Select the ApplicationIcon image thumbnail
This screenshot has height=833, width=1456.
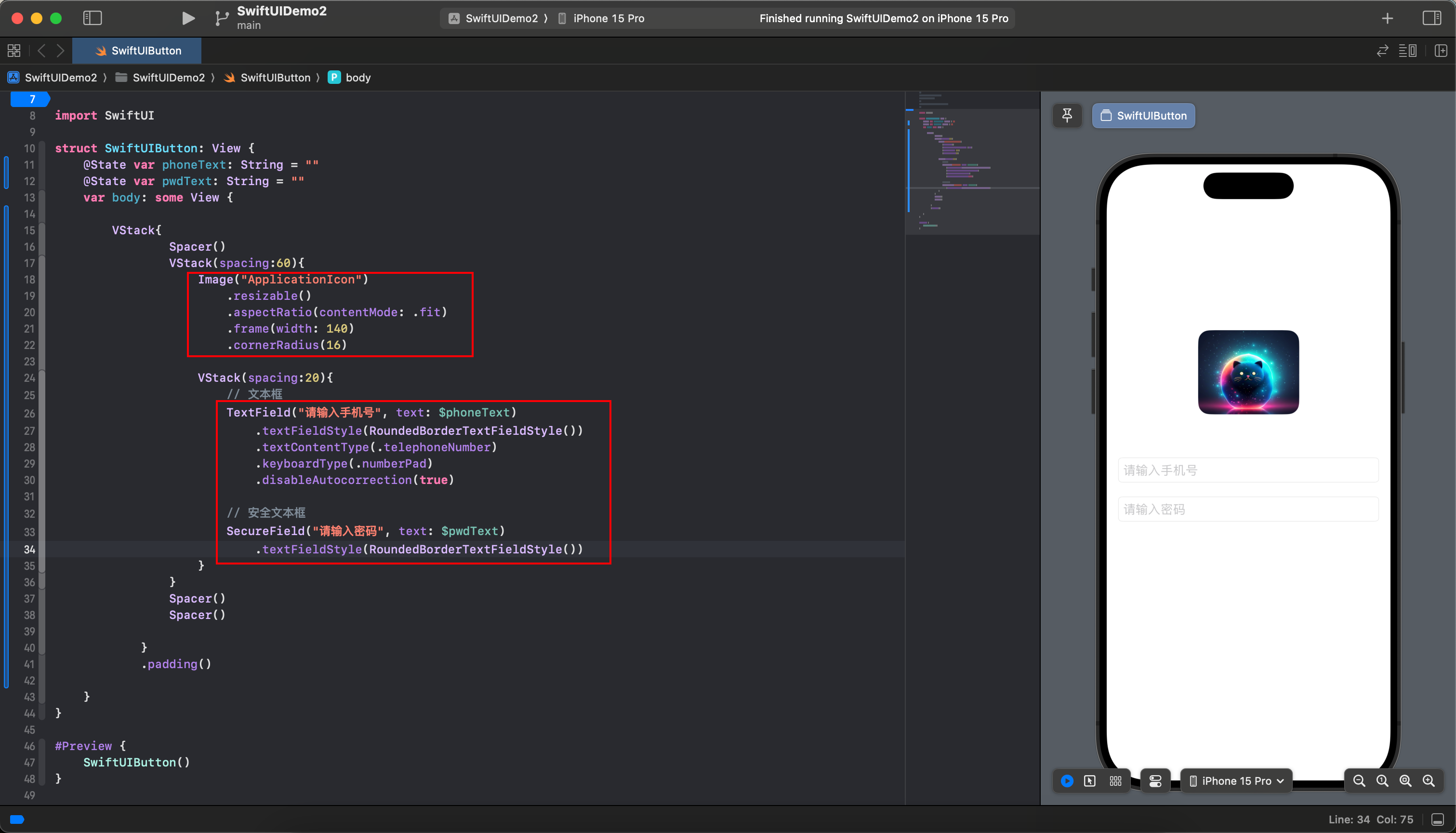coord(1248,371)
